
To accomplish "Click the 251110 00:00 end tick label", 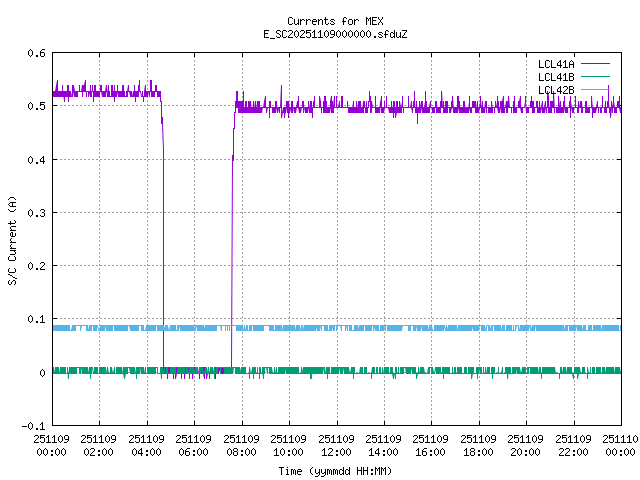I will (620, 445).
